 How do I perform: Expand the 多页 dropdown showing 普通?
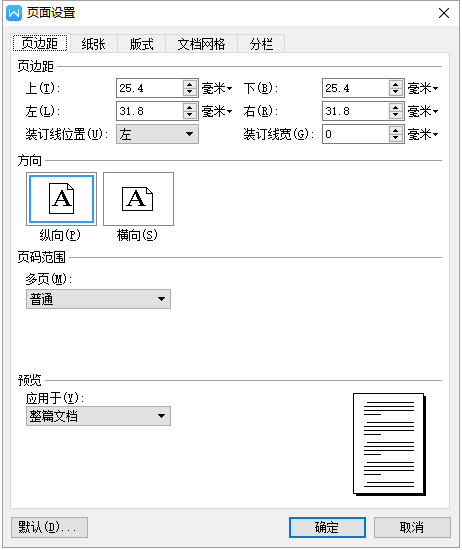tap(99, 299)
